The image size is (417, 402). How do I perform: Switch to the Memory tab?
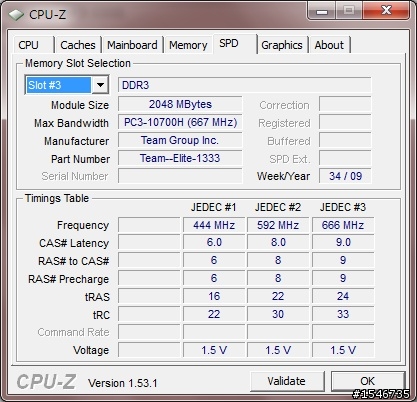[x=188, y=45]
